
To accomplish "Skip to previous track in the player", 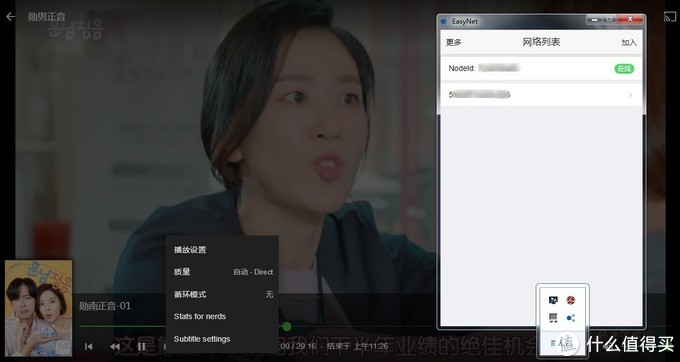I will point(88,346).
